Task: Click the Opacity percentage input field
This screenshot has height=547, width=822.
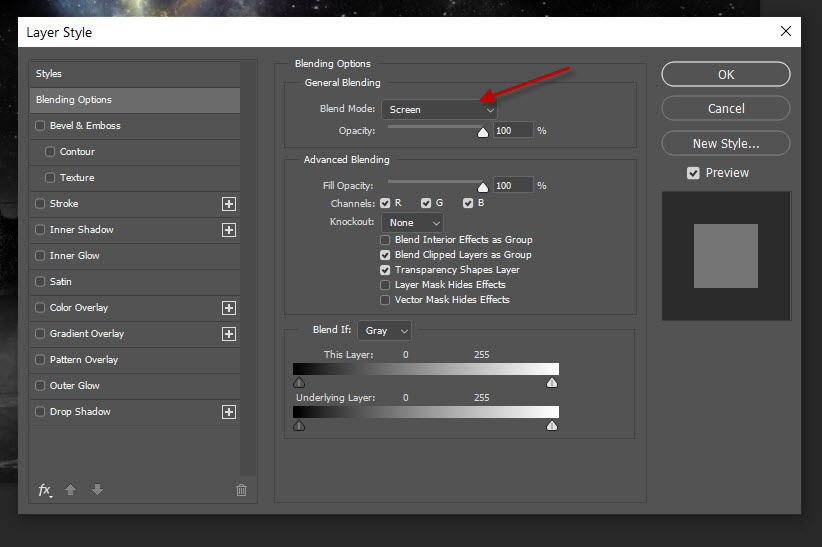Action: (x=512, y=130)
